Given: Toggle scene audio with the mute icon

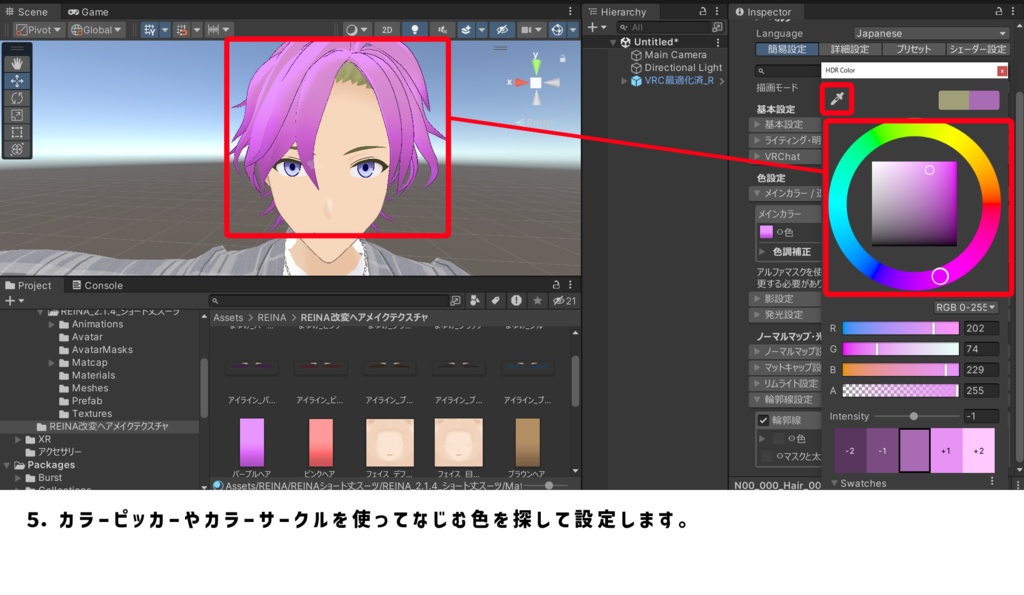Looking at the screenshot, I should click(443, 29).
